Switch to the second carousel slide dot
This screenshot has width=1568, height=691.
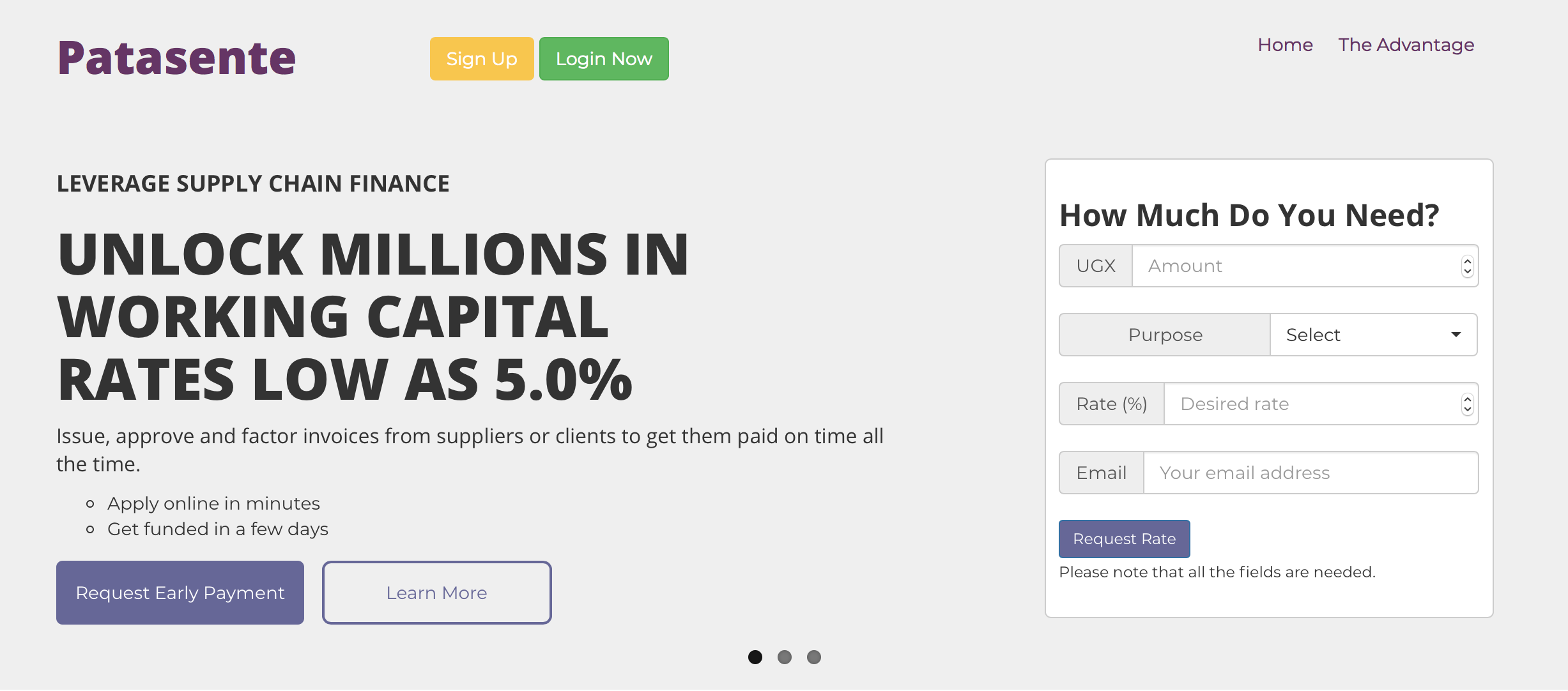point(785,657)
